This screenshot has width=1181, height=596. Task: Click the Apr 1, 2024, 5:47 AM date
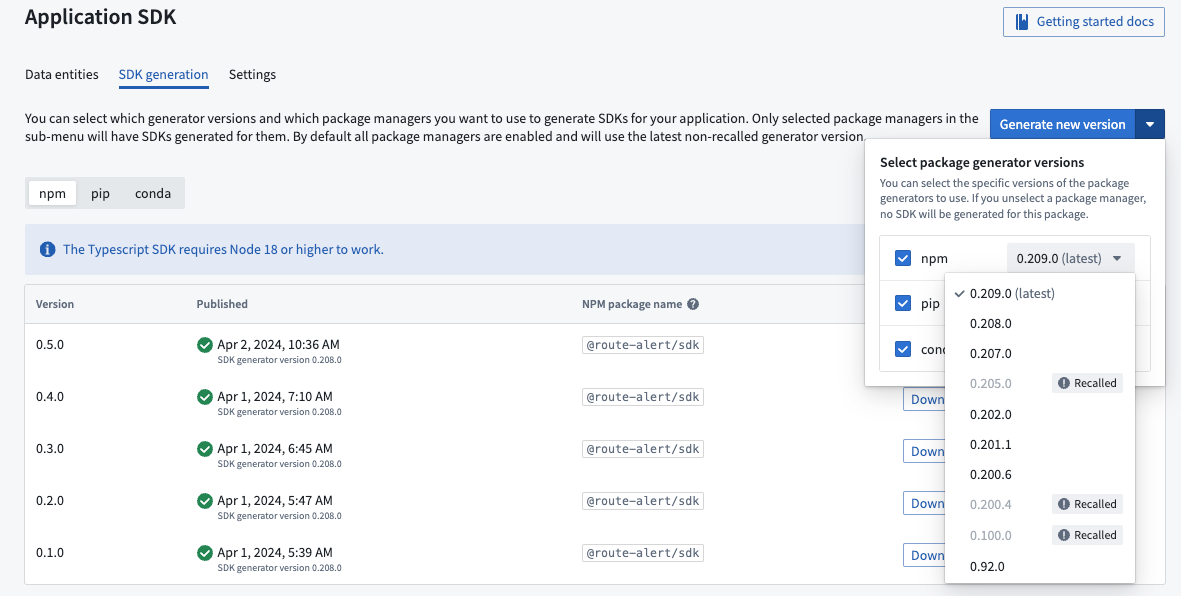tap(275, 500)
